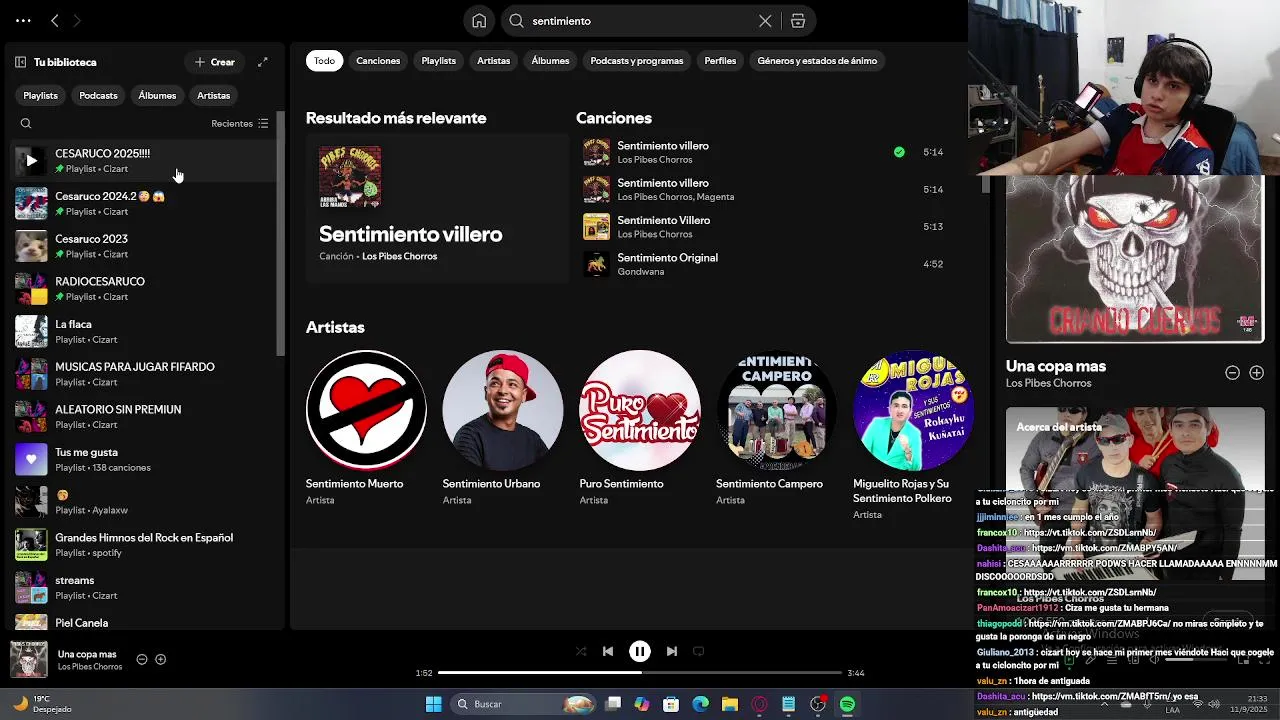Open Grandes Himnos del Rock en Español
The image size is (1280, 720).
pyautogui.click(x=145, y=545)
